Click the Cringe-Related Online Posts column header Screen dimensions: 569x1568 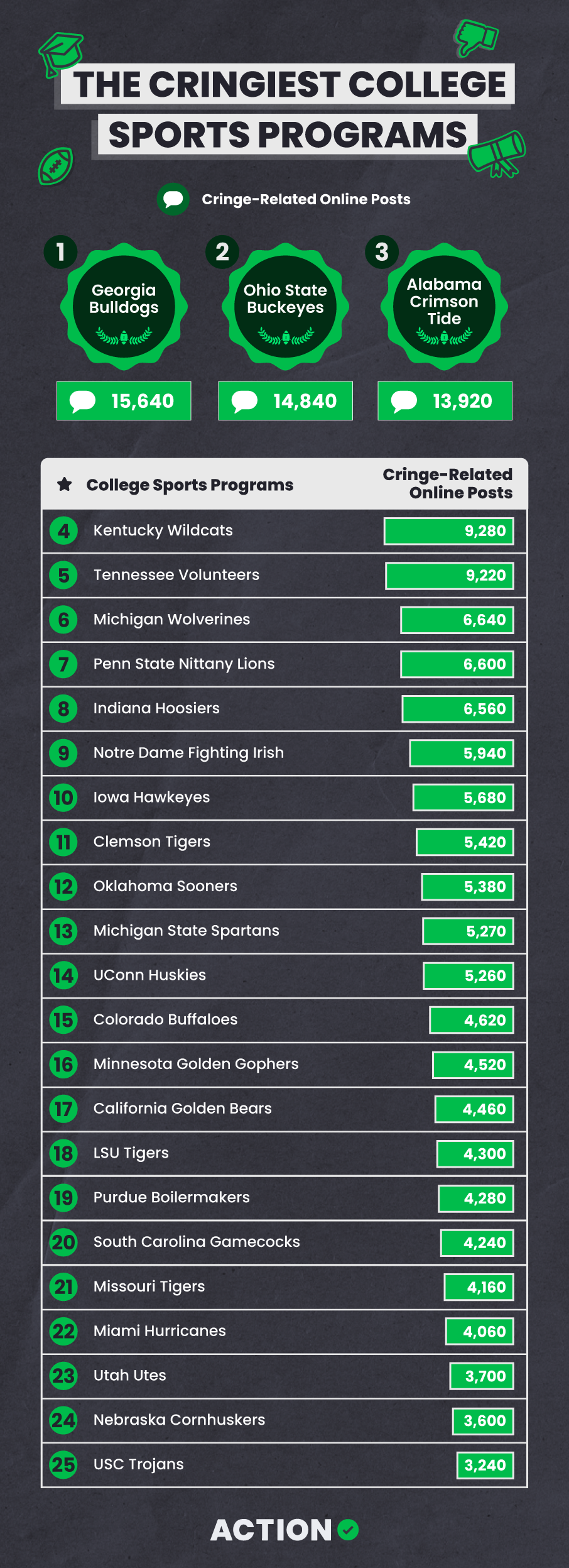coord(448,483)
